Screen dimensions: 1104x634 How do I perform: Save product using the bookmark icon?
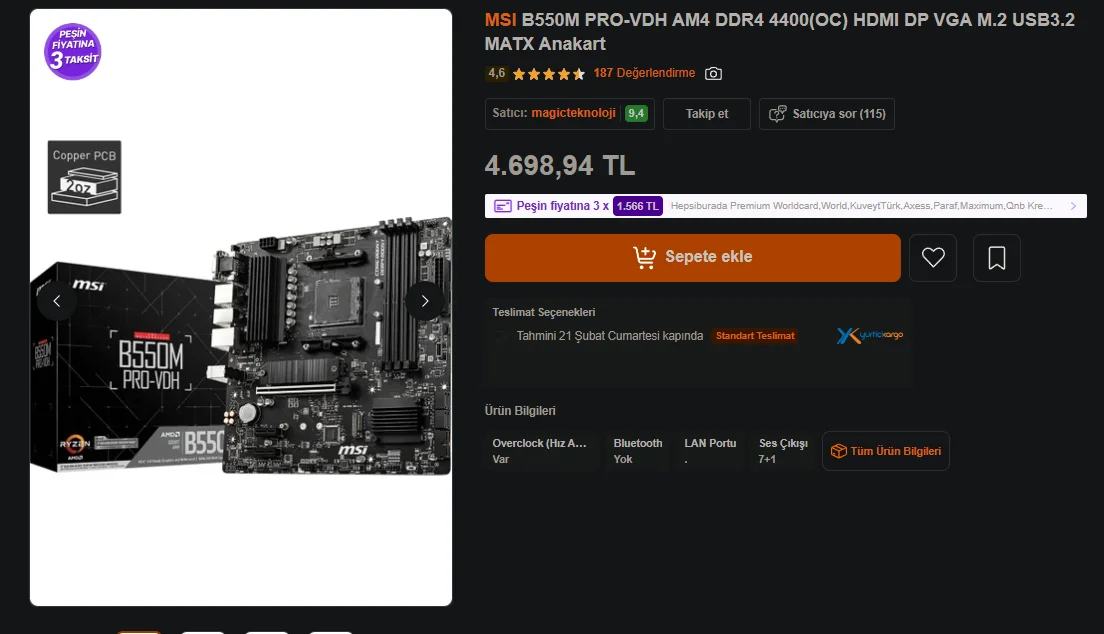(x=997, y=258)
